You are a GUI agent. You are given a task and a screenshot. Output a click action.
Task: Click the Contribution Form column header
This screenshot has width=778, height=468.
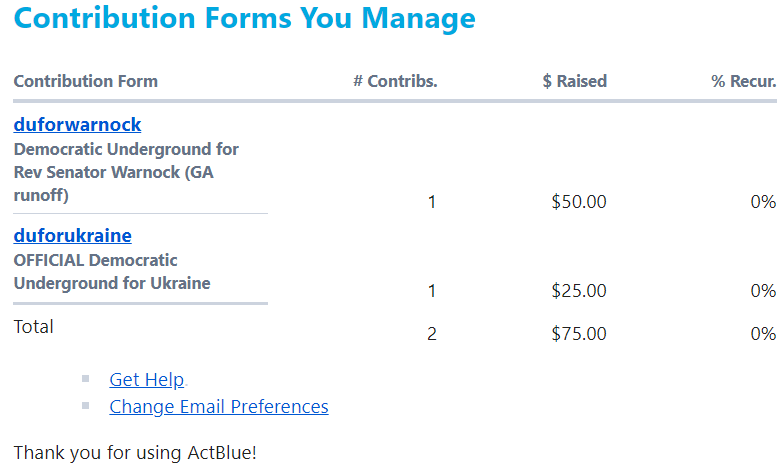tap(85, 81)
